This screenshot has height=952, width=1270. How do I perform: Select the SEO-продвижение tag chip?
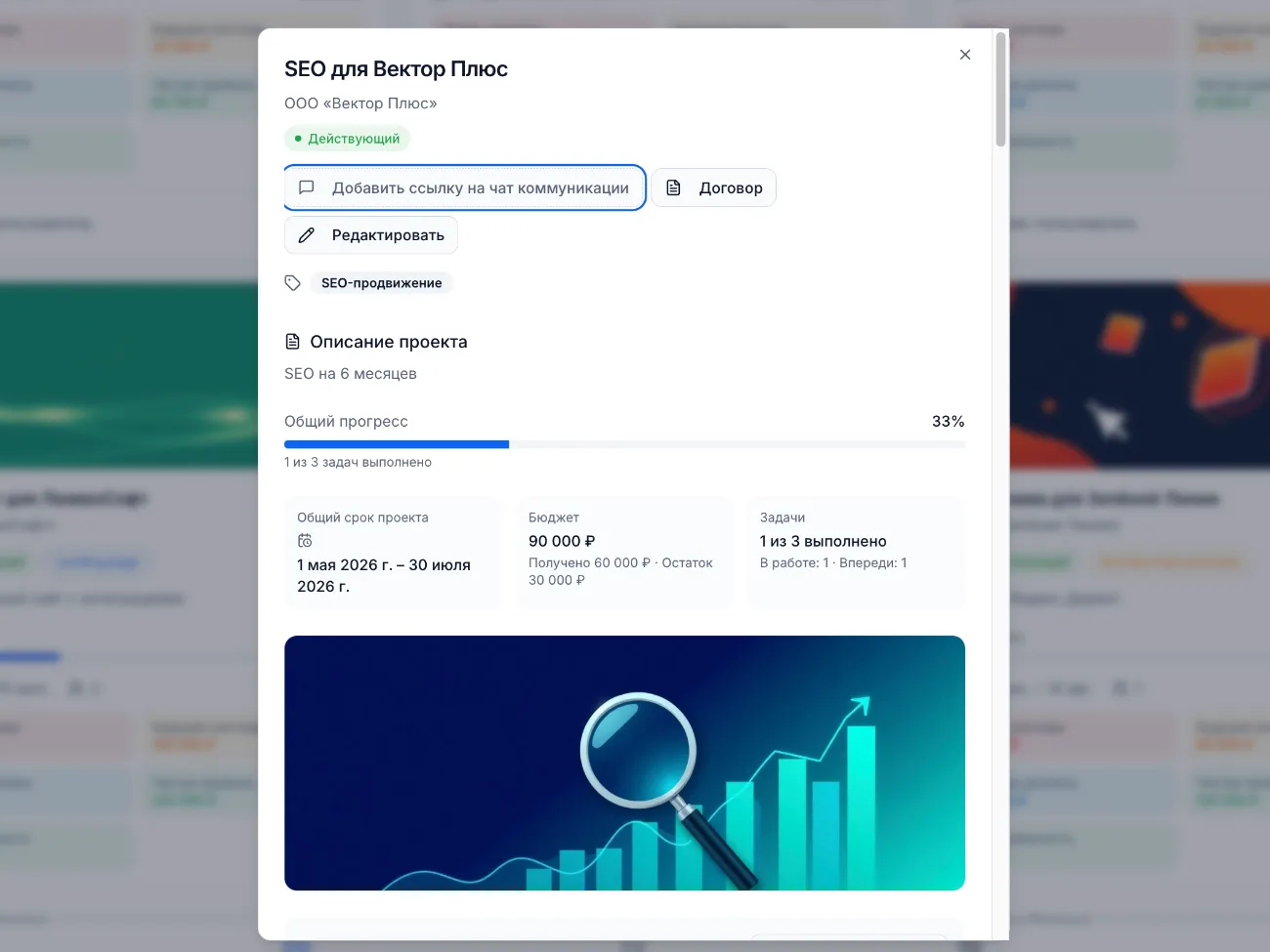point(382,283)
